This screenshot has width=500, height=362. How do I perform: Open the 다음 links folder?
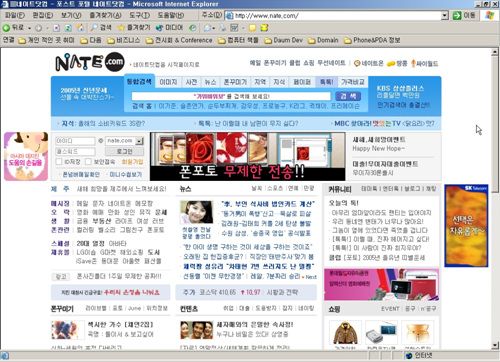pos(91,40)
